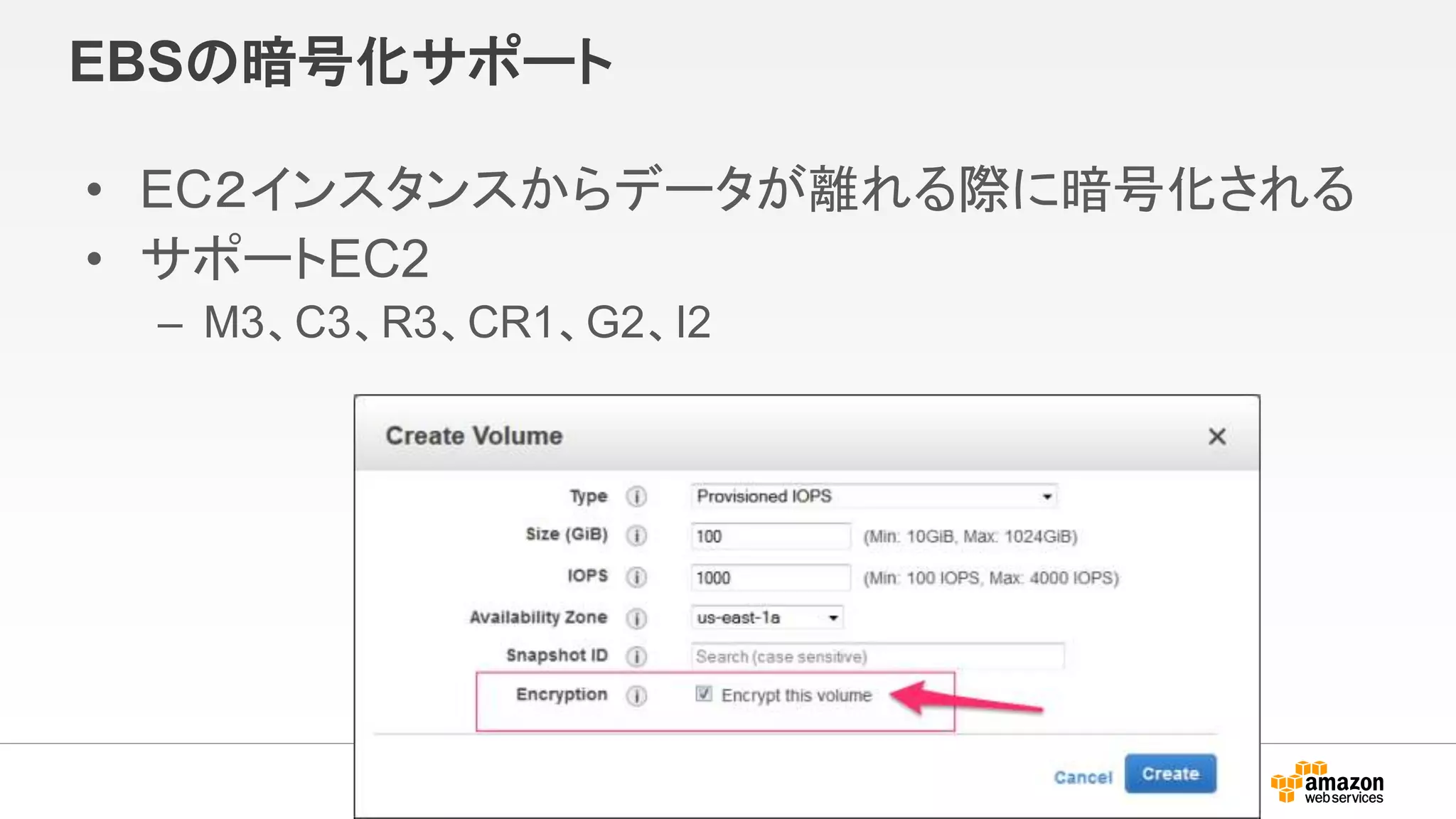Viewport: 1456px width, 819px height.
Task: Click the info icon next to Encryption
Action: click(636, 695)
